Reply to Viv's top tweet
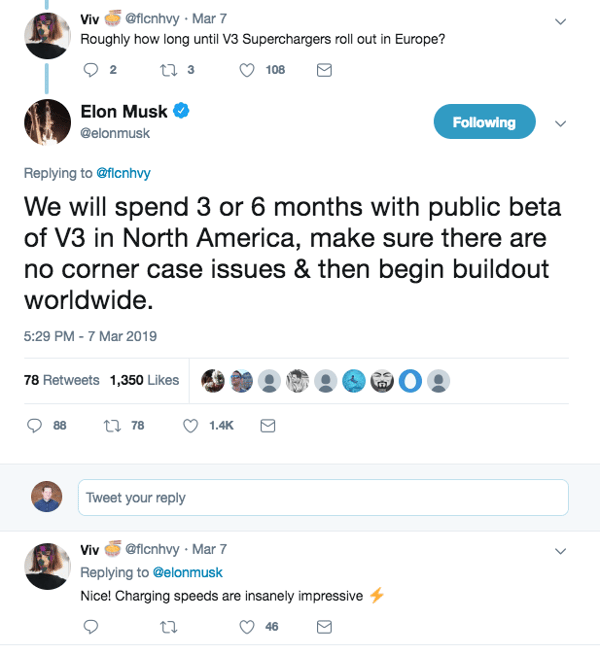600x654 pixels. tap(90, 70)
